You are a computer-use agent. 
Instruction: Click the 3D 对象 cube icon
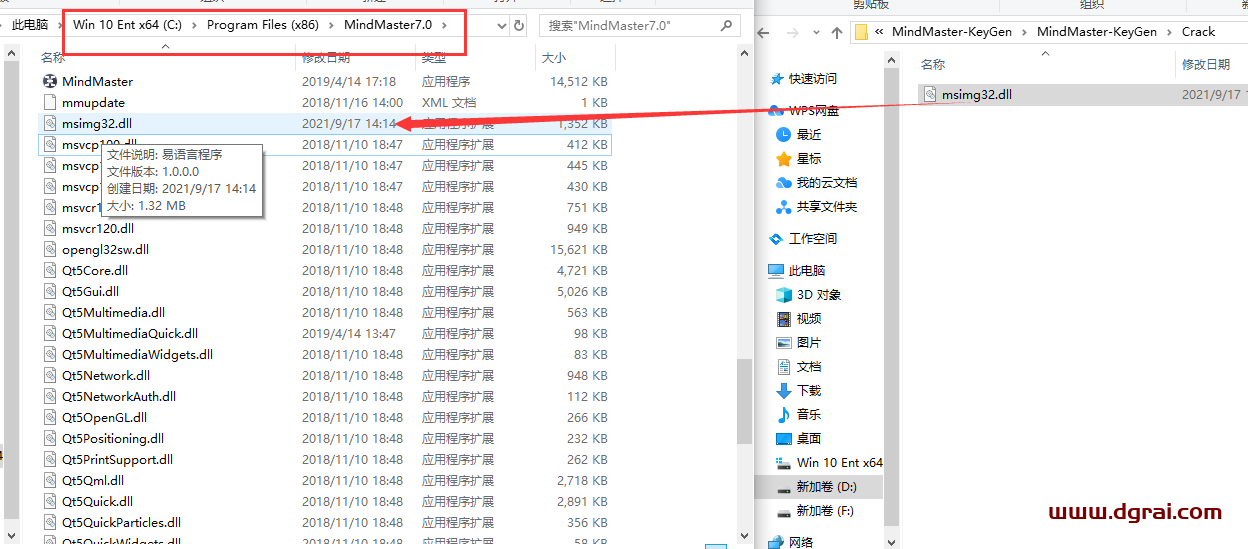[x=784, y=294]
